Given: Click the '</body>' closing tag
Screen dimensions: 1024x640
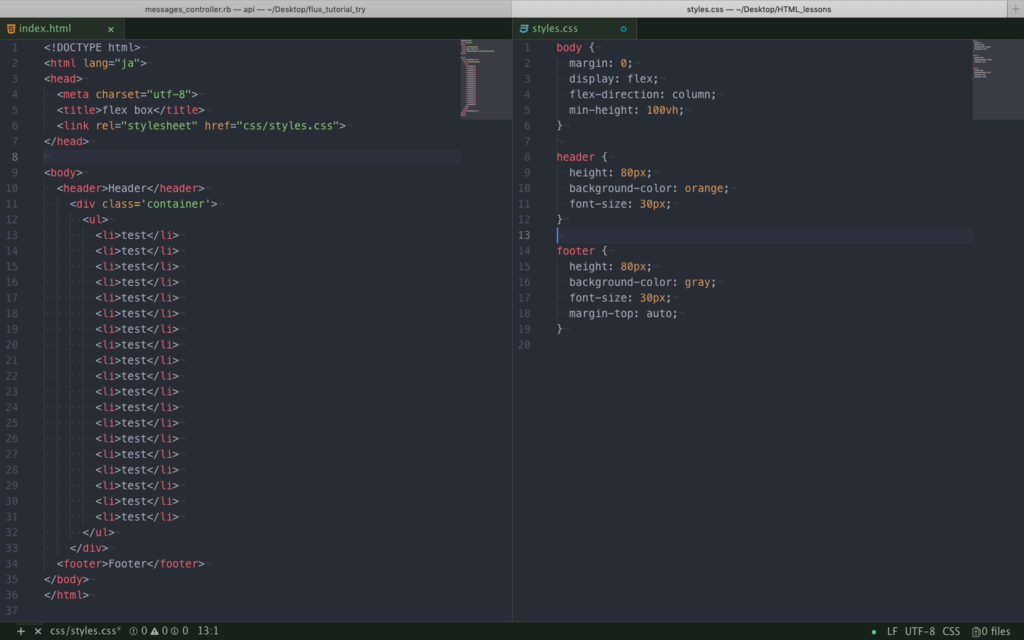Looking at the screenshot, I should tap(67, 580).
